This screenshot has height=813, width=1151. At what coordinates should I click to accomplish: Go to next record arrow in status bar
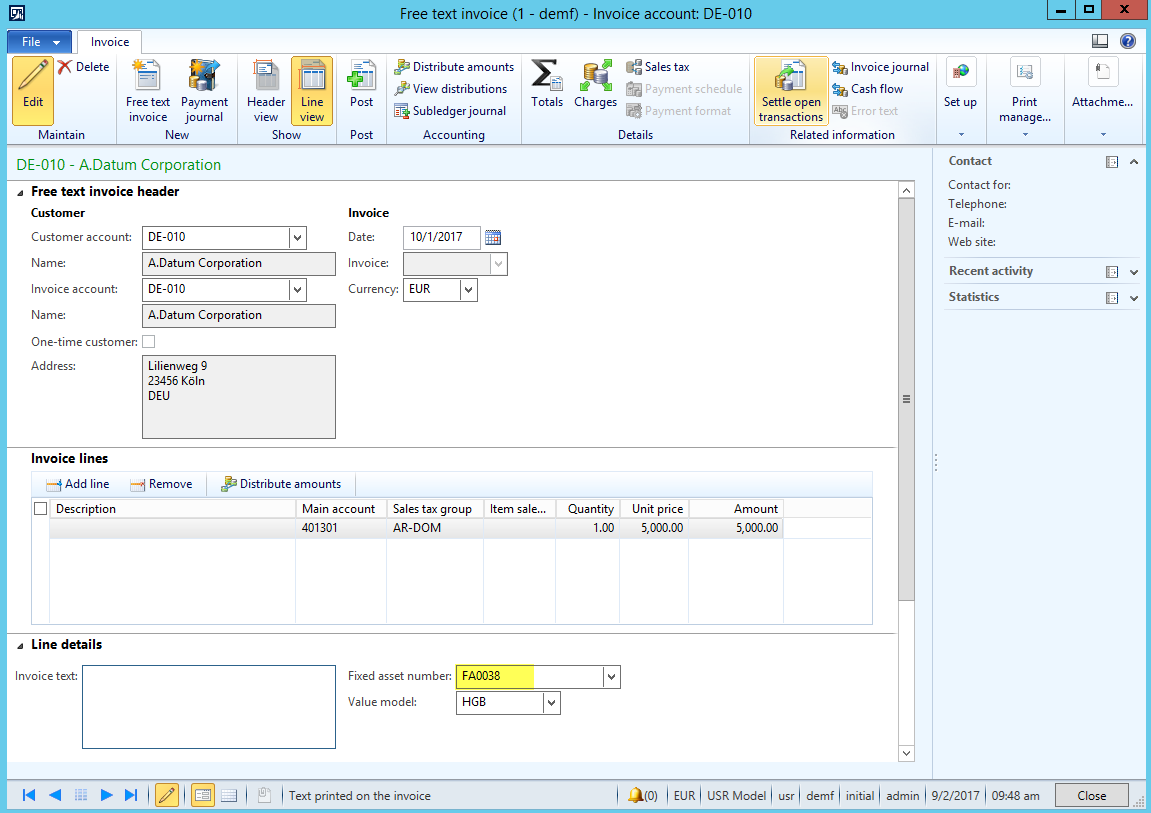106,795
